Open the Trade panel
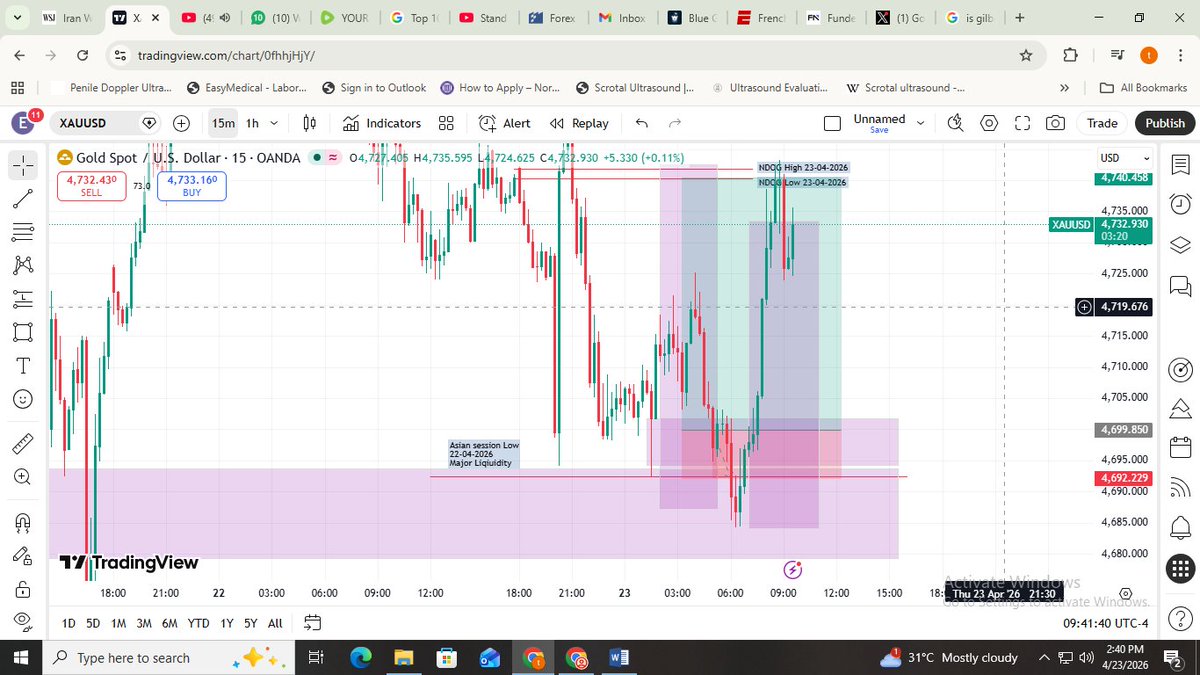1200x675 pixels. (x=1102, y=123)
